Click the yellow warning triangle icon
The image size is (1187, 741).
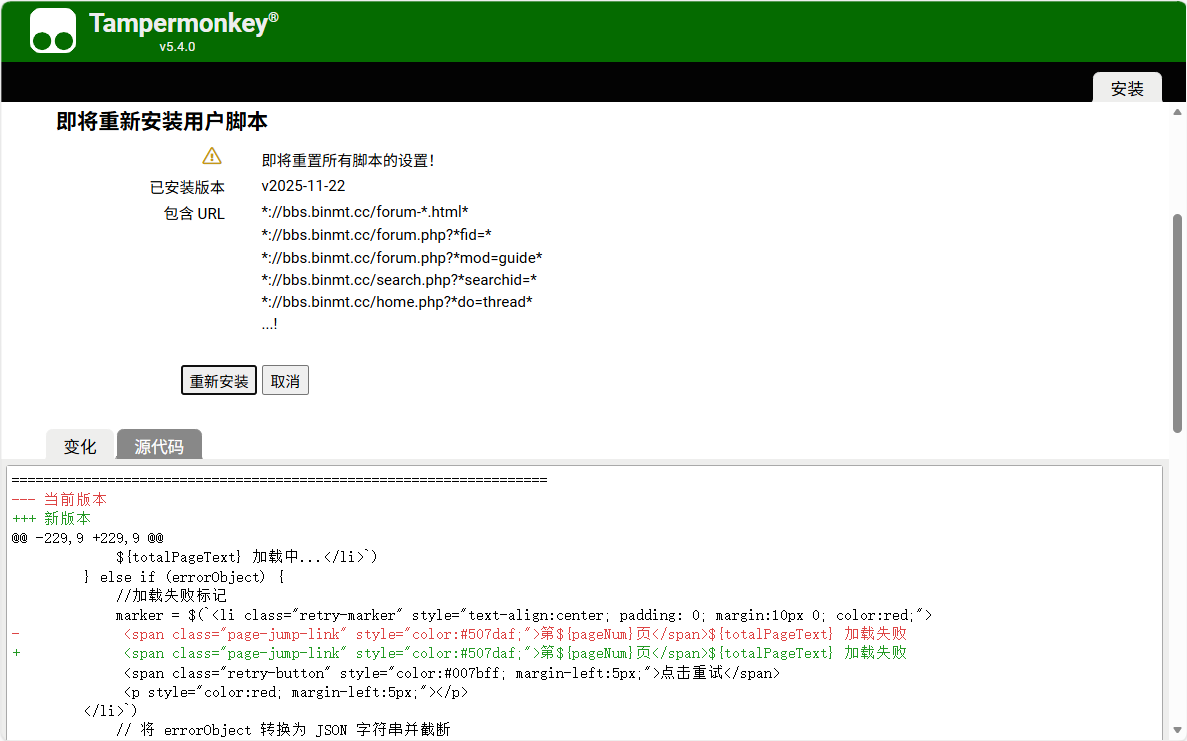coord(212,156)
